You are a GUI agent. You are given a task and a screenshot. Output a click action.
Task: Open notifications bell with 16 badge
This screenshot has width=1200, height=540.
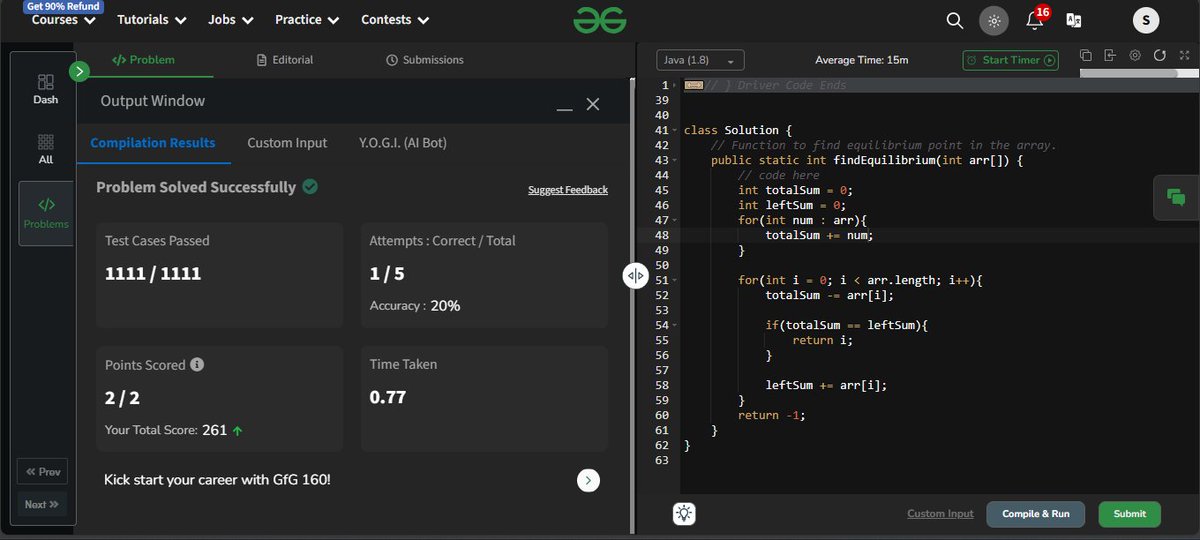(1036, 19)
